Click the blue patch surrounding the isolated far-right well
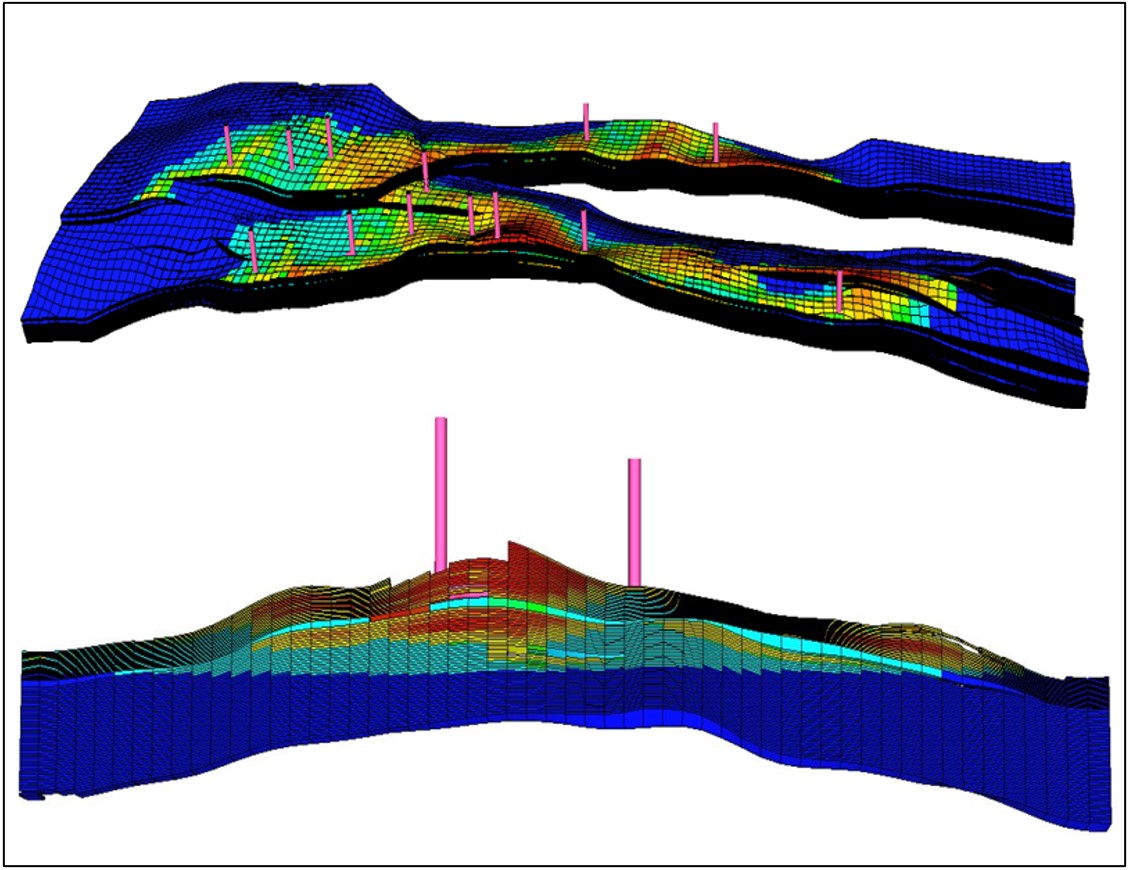Viewport: 1130px width, 870px height. pyautogui.click(x=800, y=285)
